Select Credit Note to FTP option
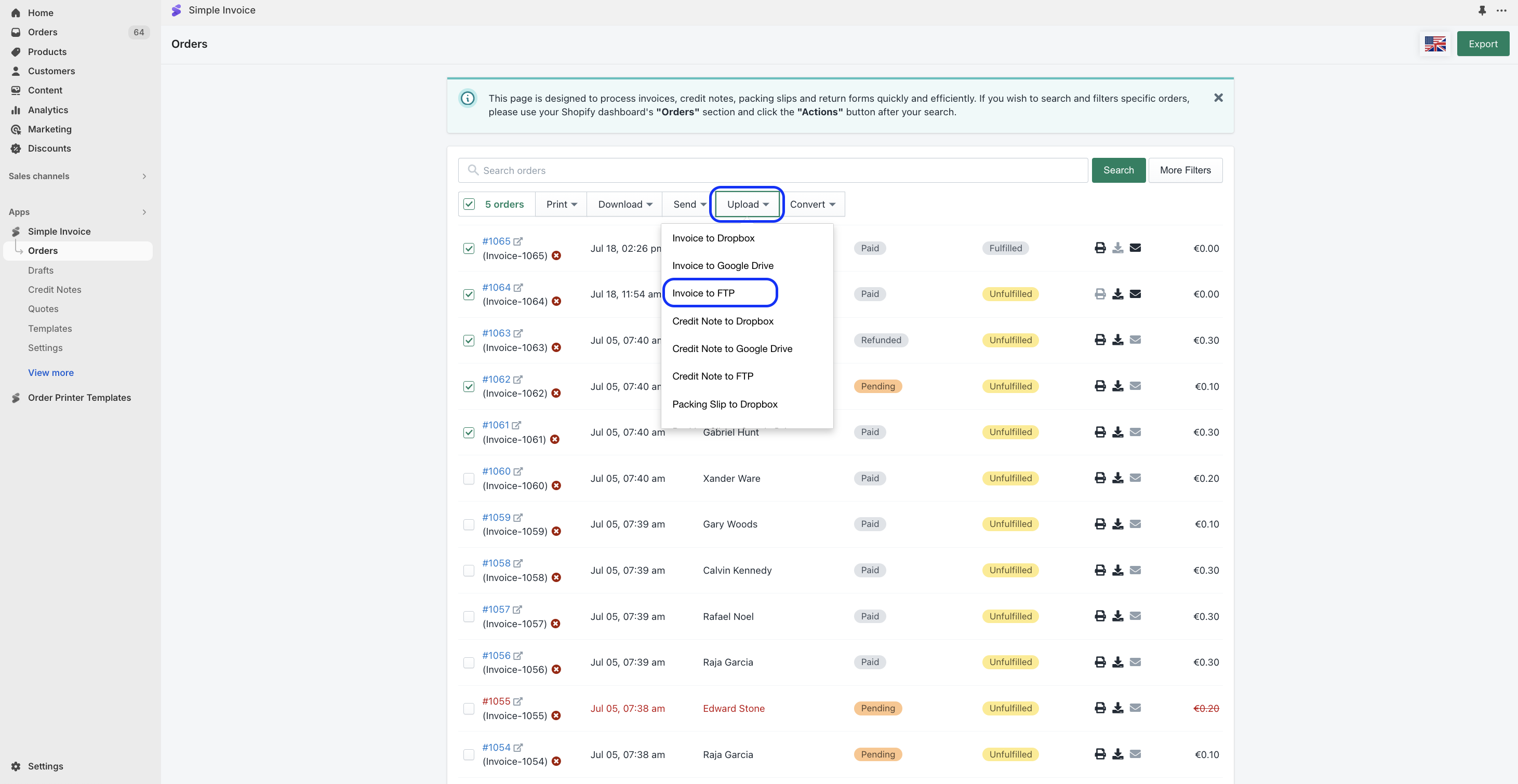 [712, 376]
